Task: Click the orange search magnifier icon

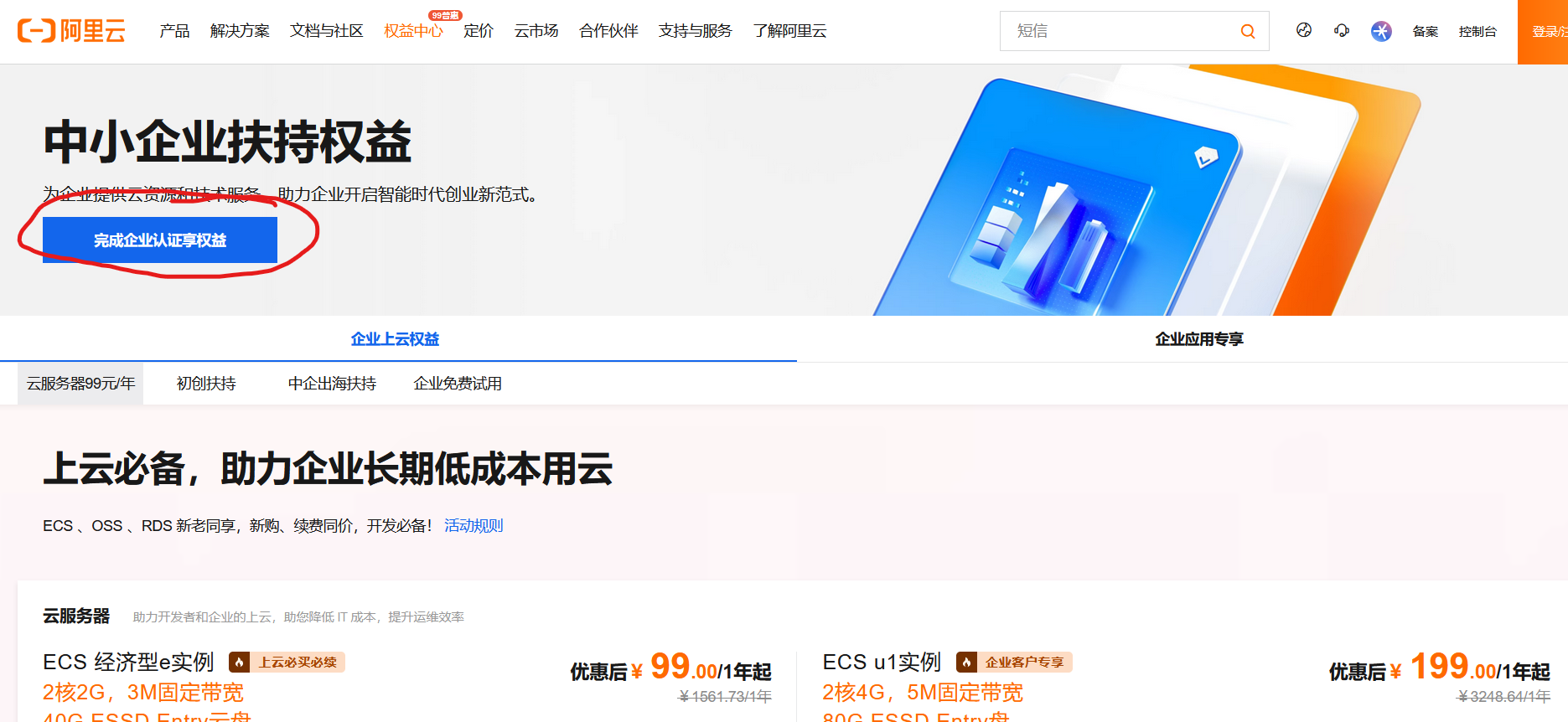Action: coord(1248,31)
